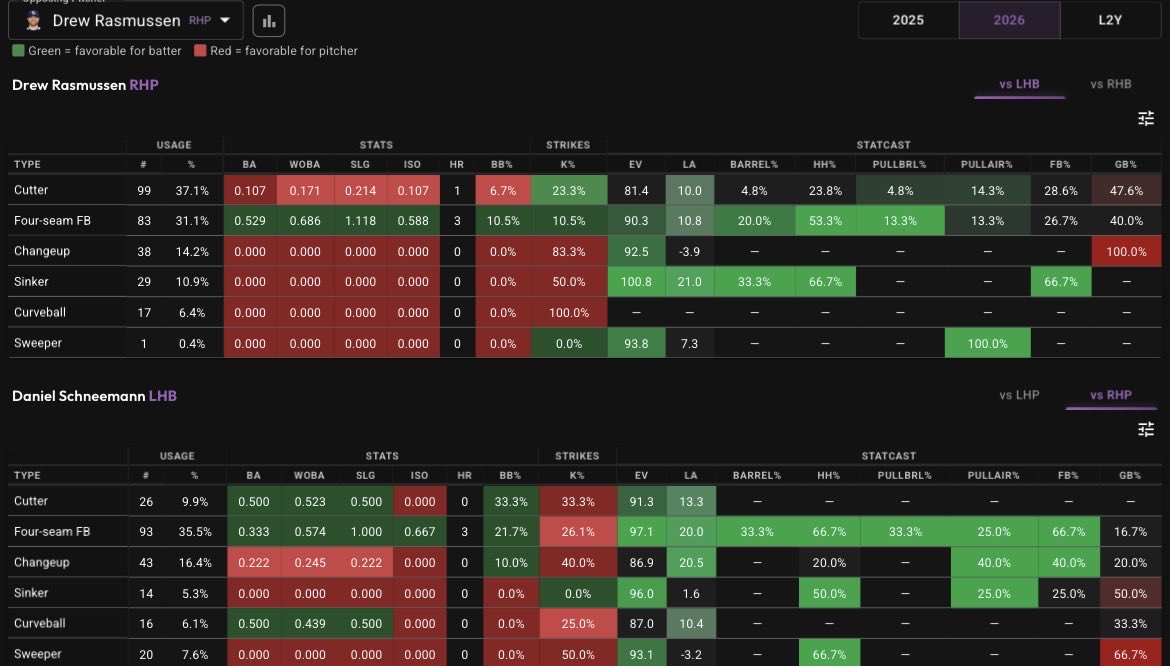The image size is (1170, 666).
Task: Open the bar chart view icon
Action: click(269, 21)
